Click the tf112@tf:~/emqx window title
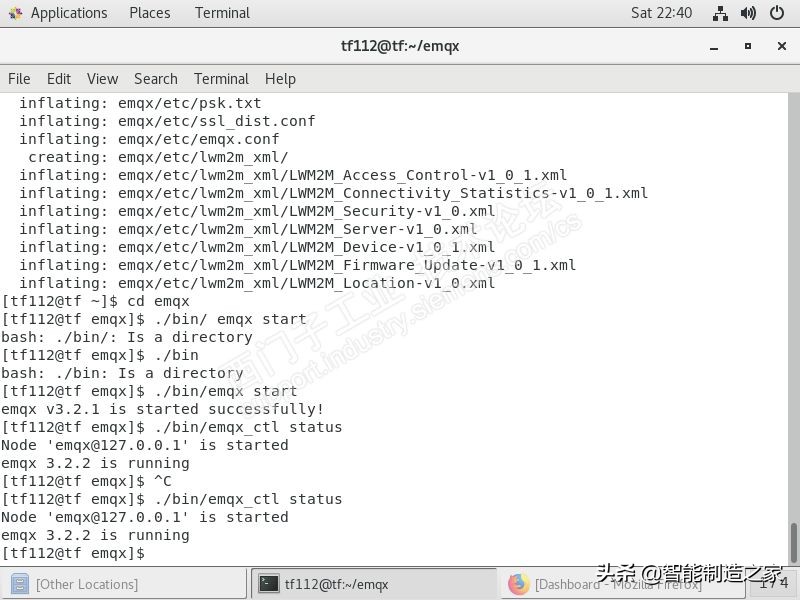The image size is (800, 600). coord(400,46)
